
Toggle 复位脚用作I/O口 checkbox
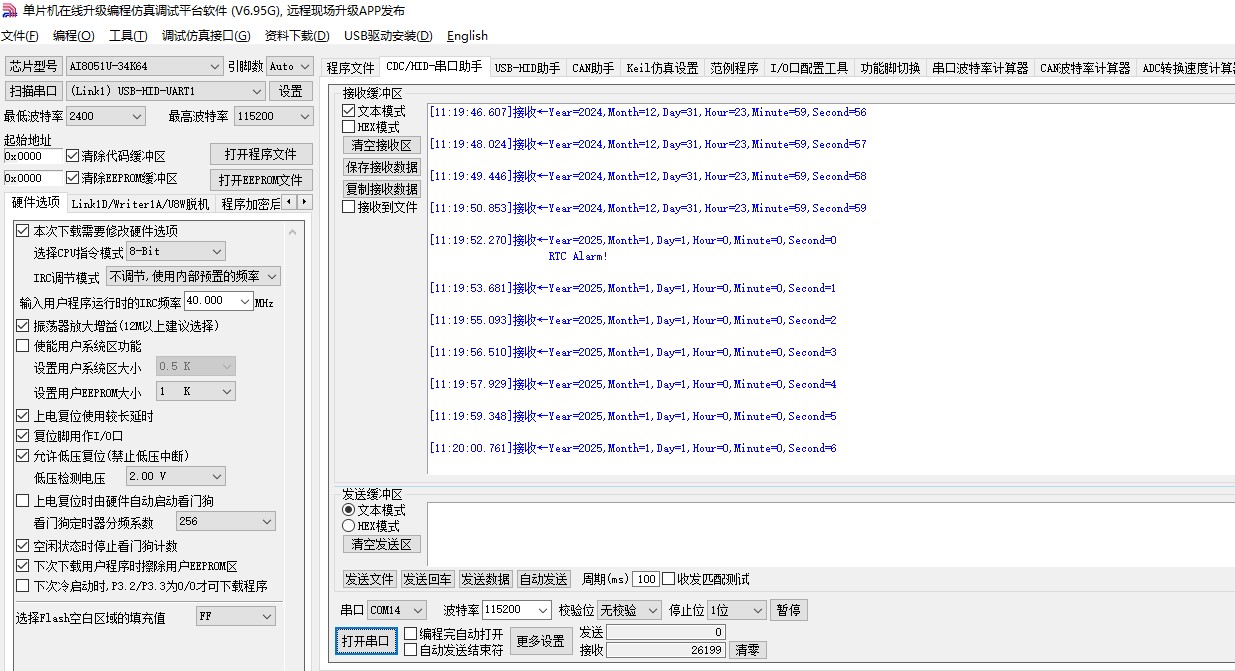click(x=23, y=436)
